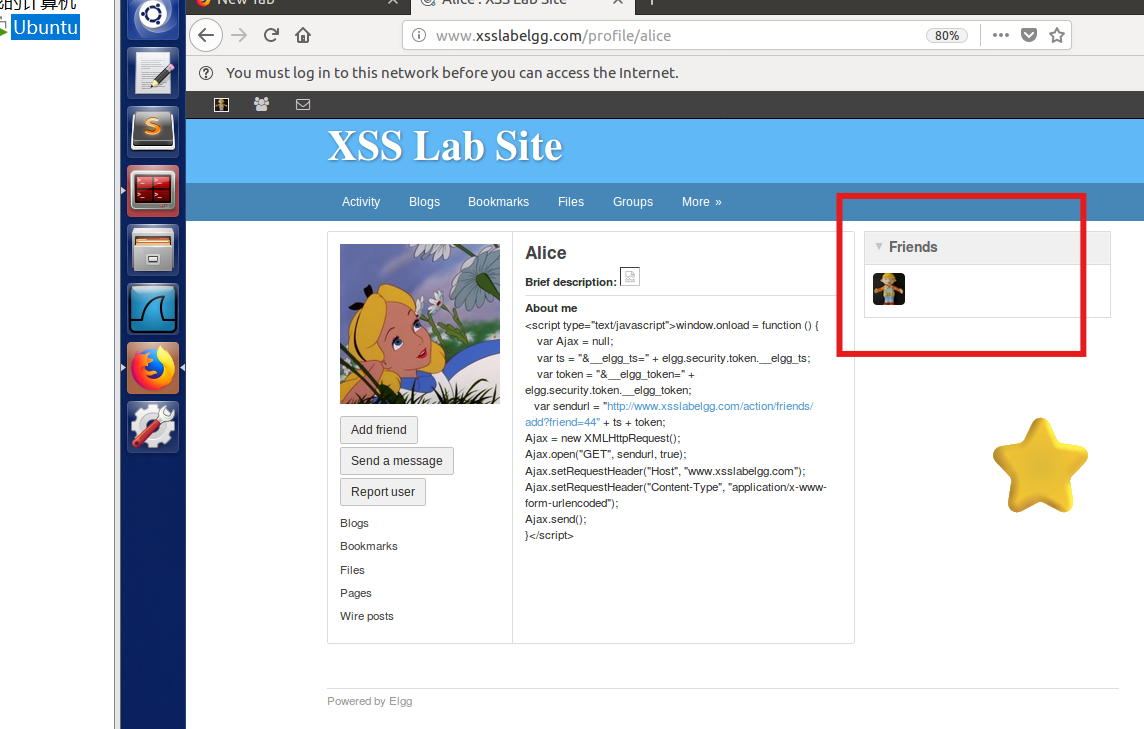Image resolution: width=1144 pixels, height=729 pixels.
Task: Click the browser back arrow button
Action: point(206,35)
